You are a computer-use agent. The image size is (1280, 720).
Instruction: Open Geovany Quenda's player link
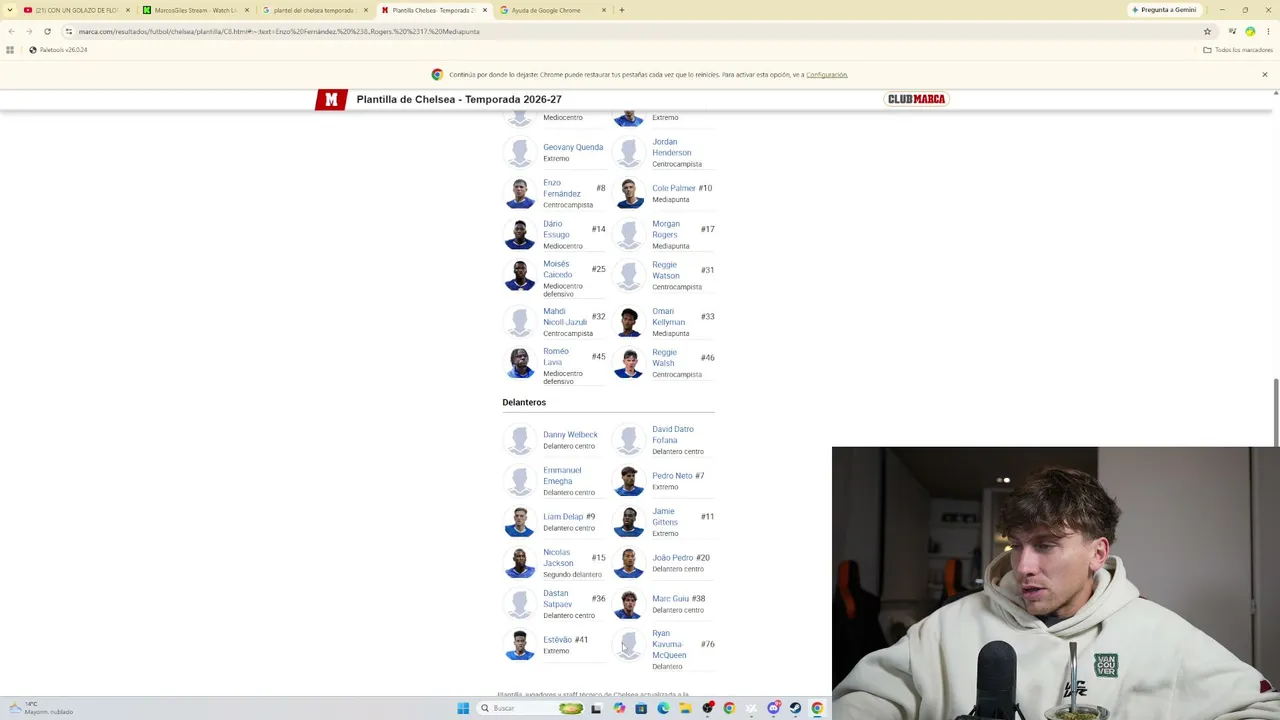coord(573,147)
